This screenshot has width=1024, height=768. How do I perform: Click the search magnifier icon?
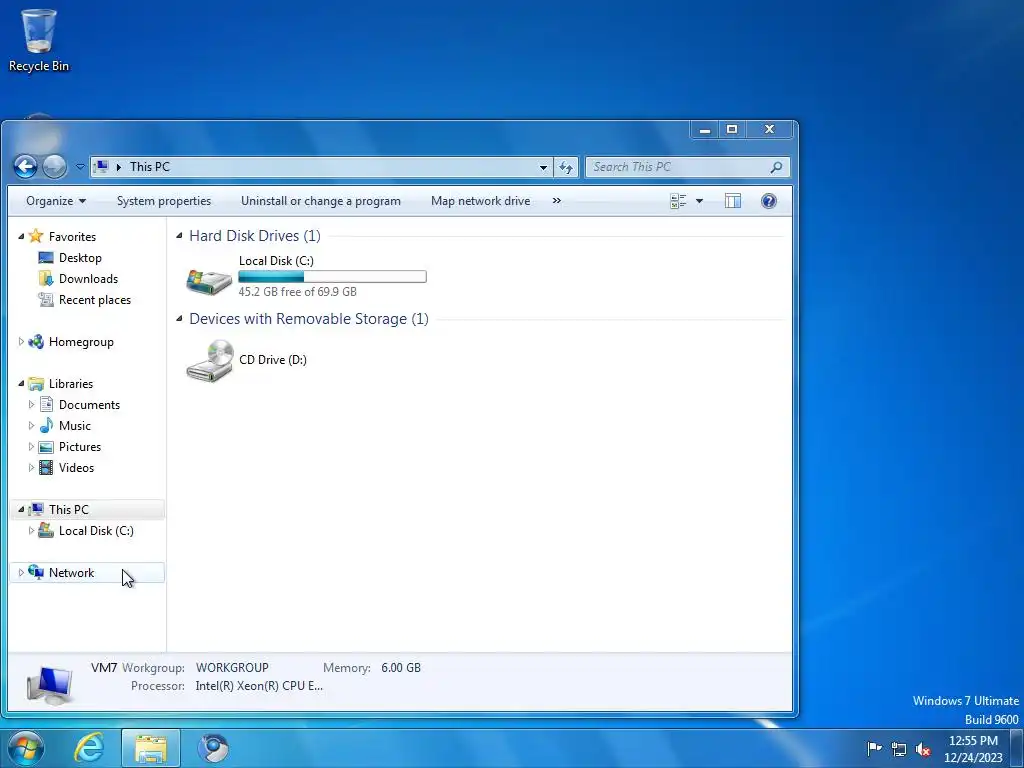click(x=776, y=167)
